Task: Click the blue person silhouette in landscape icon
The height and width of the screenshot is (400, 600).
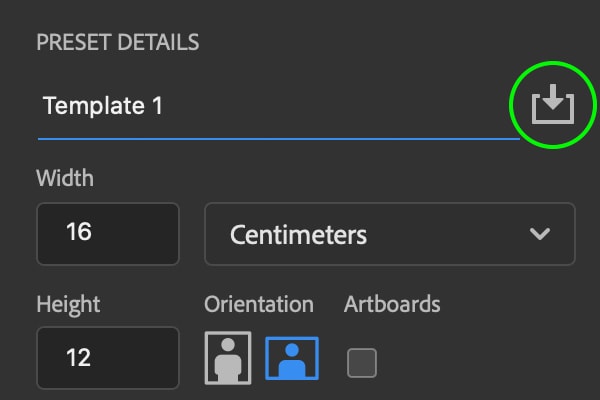Action: (x=292, y=361)
